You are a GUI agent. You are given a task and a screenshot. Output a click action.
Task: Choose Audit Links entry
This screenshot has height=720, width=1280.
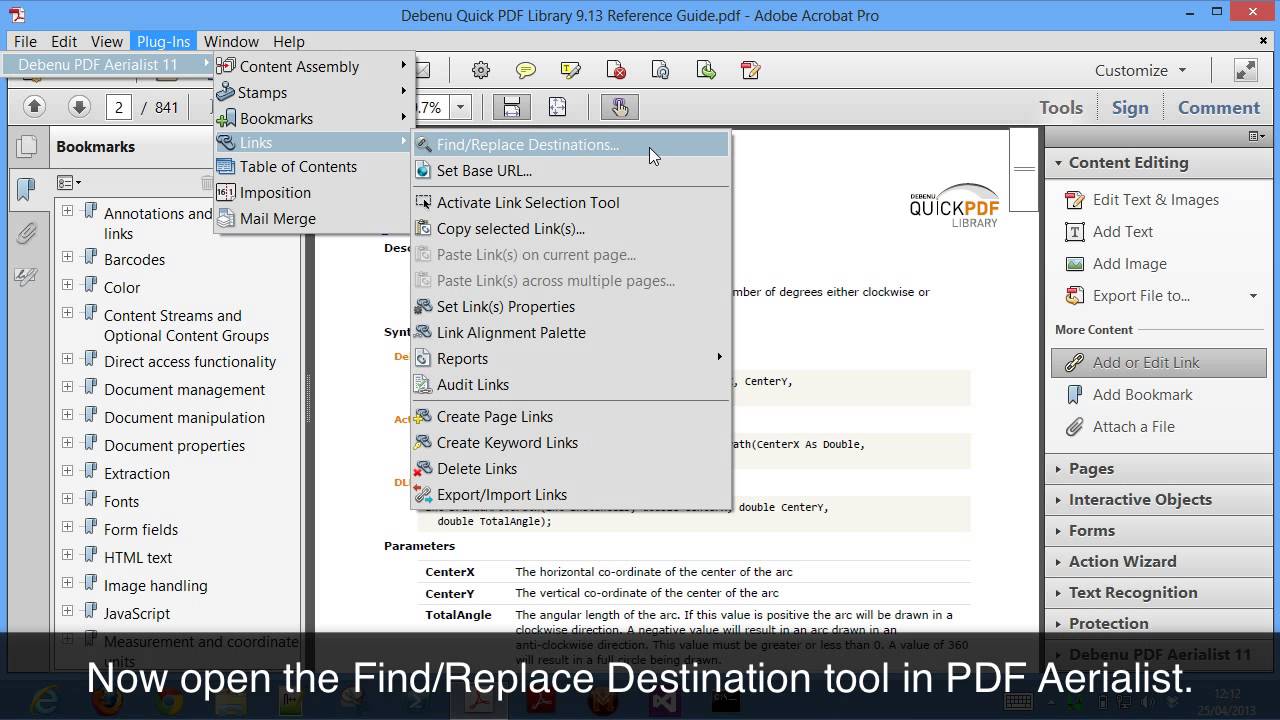click(x=571, y=384)
